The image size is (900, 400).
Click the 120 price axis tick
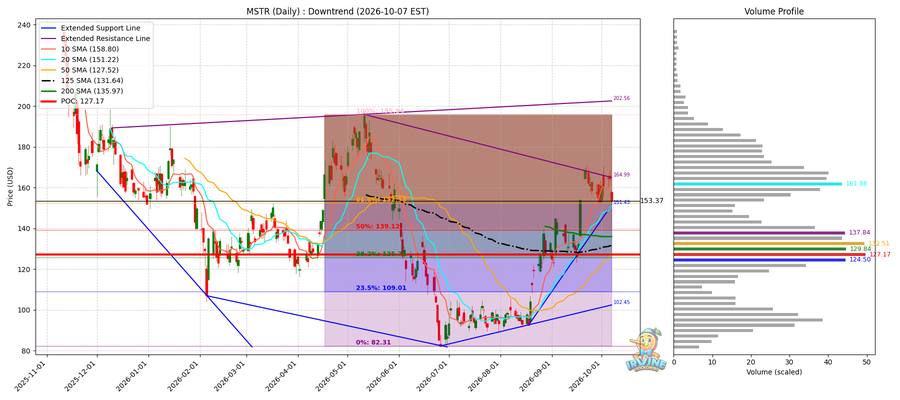pyautogui.click(x=25, y=270)
